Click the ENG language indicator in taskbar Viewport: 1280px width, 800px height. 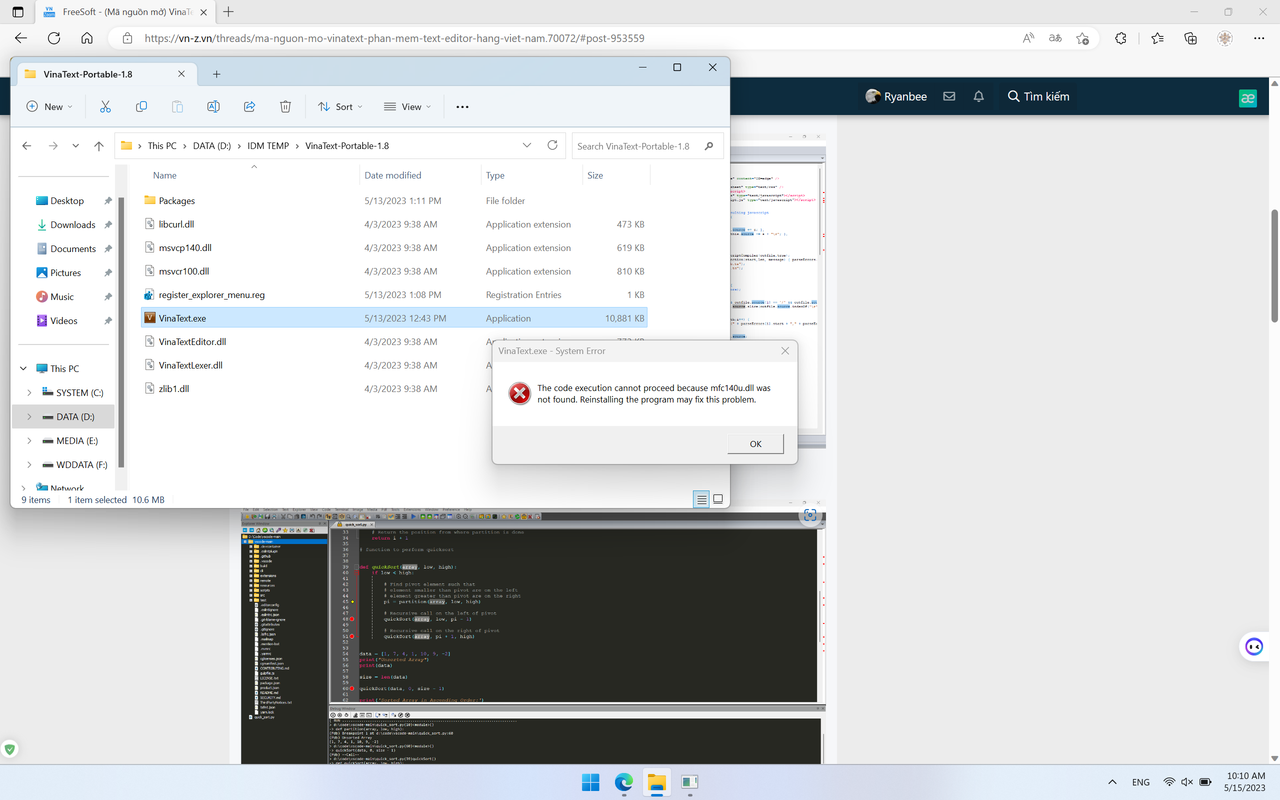pyautogui.click(x=1140, y=782)
